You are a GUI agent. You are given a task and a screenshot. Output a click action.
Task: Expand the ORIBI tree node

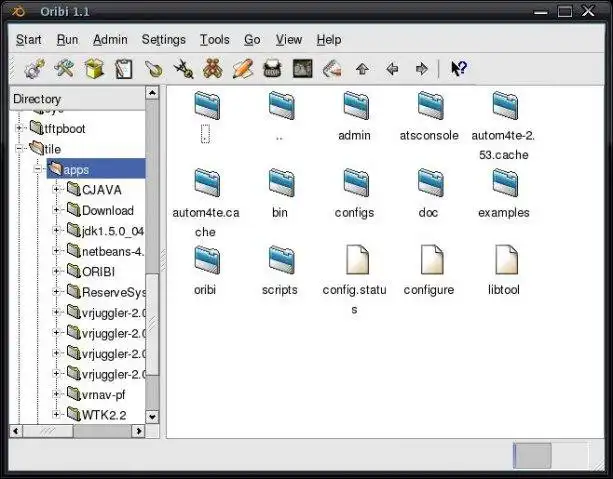coord(56,271)
